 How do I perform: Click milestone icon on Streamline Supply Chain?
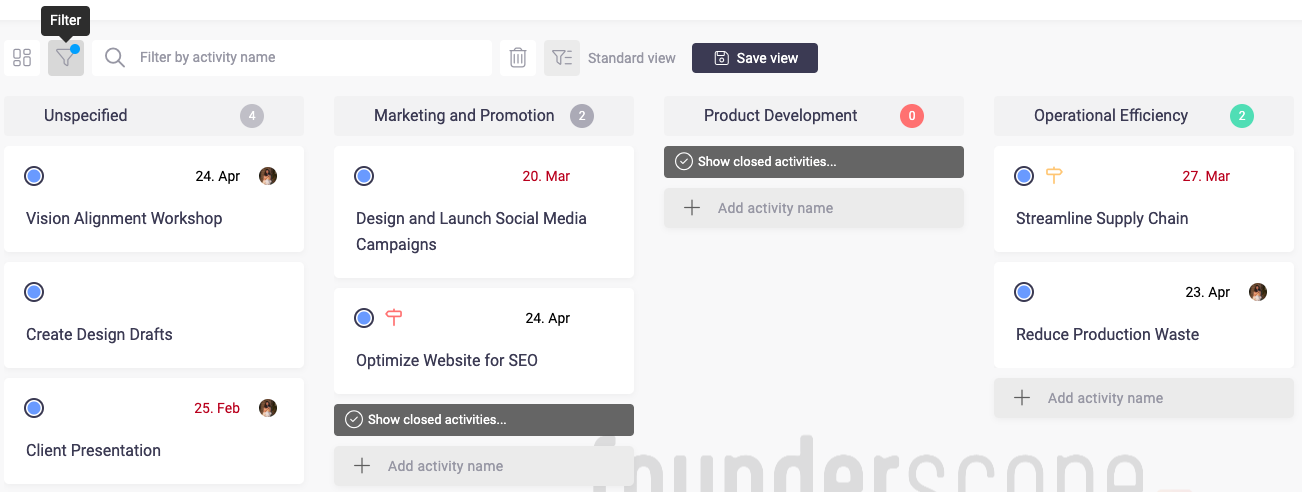click(1054, 176)
